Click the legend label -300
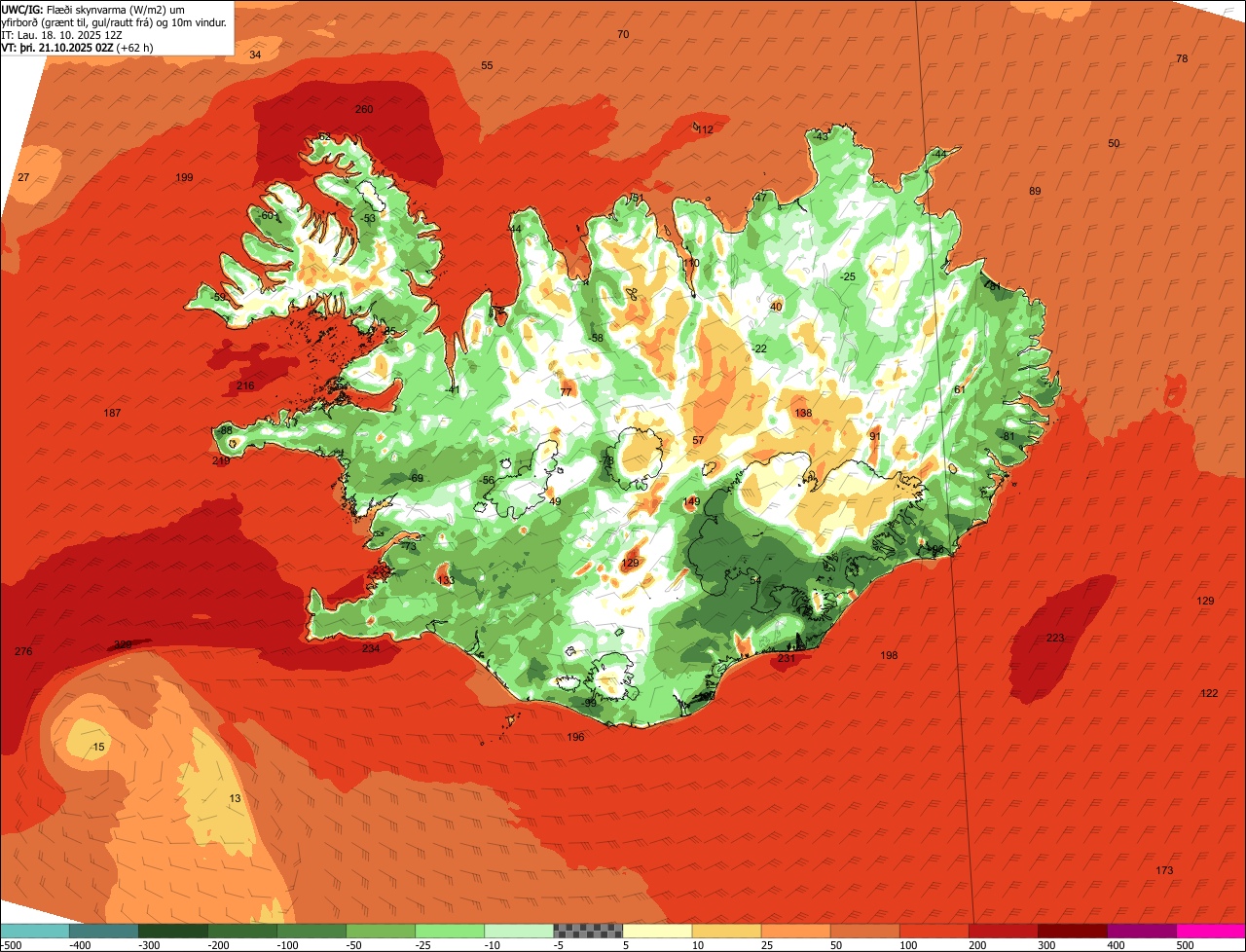The width and height of the screenshot is (1246, 952). pos(149,945)
